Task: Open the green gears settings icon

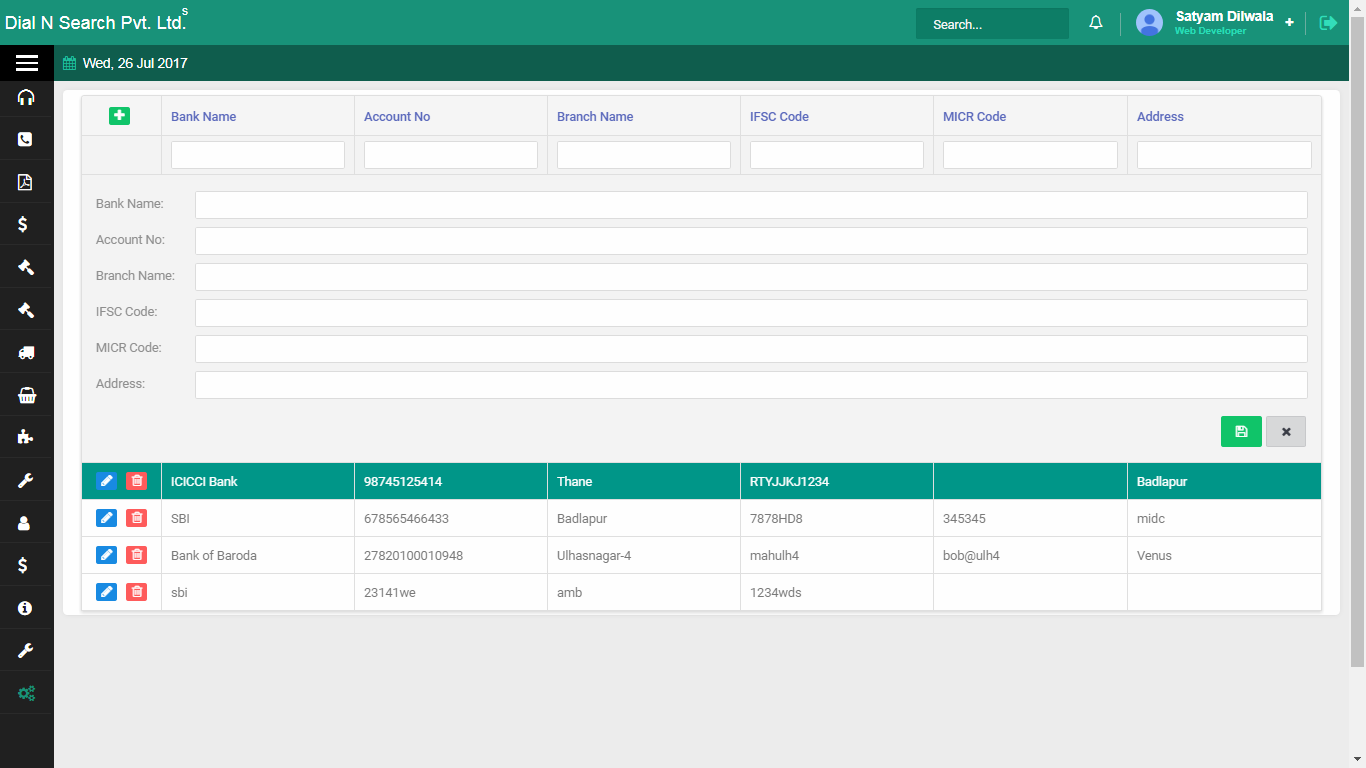Action: click(x=26, y=693)
